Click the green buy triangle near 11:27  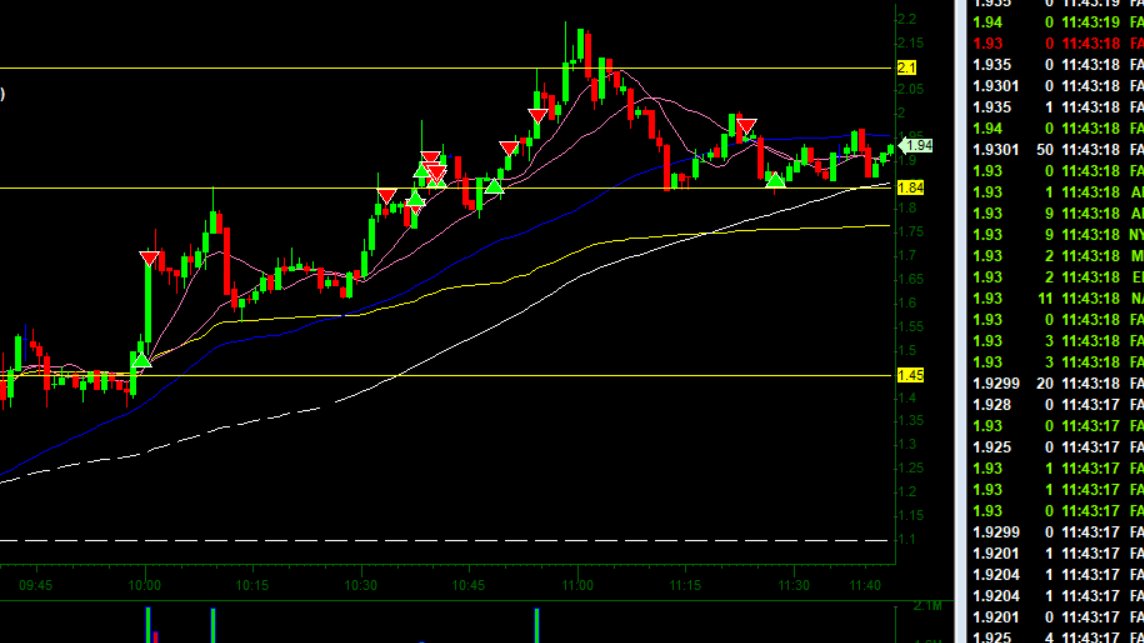click(x=775, y=179)
